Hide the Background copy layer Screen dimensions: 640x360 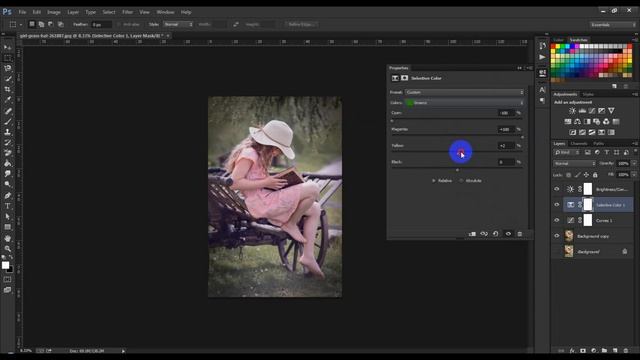pyautogui.click(x=557, y=236)
